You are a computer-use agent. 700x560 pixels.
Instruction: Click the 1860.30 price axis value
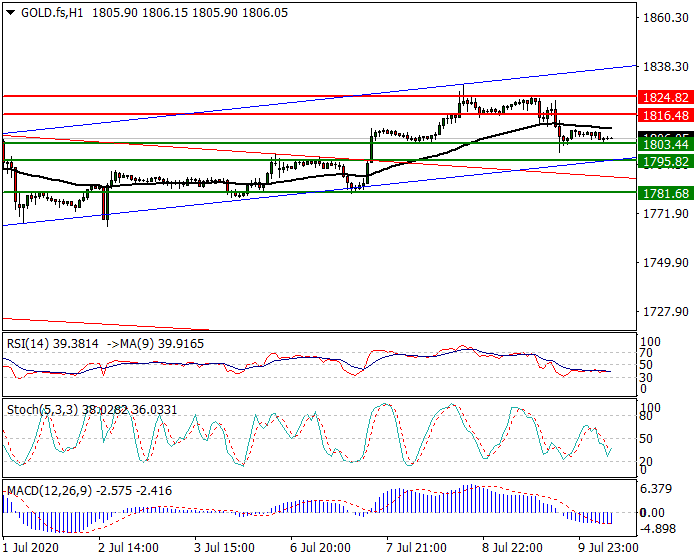point(665,18)
